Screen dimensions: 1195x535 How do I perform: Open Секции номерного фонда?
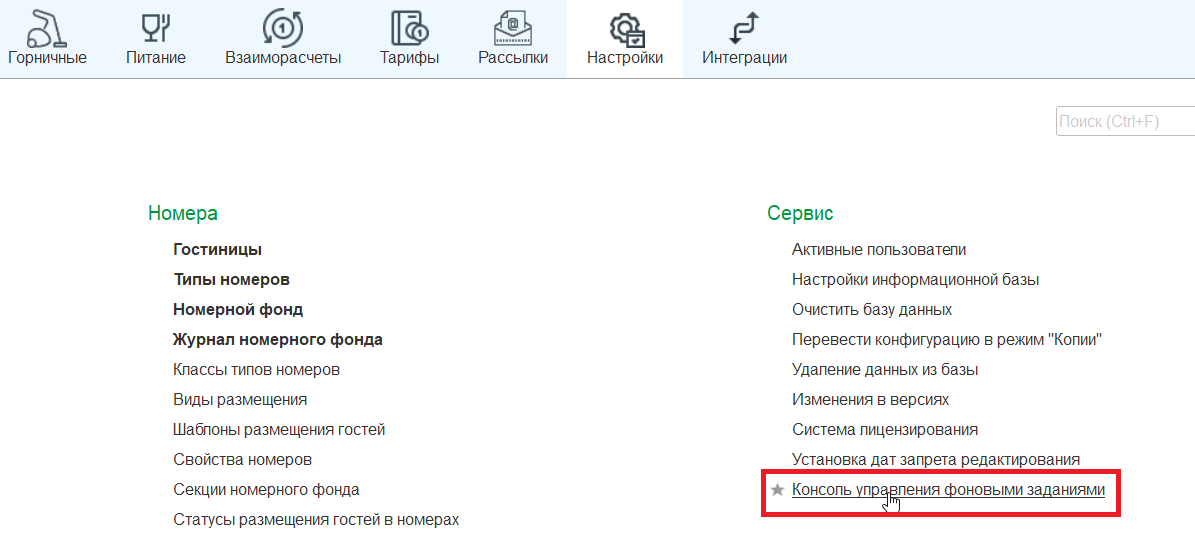[x=267, y=489]
